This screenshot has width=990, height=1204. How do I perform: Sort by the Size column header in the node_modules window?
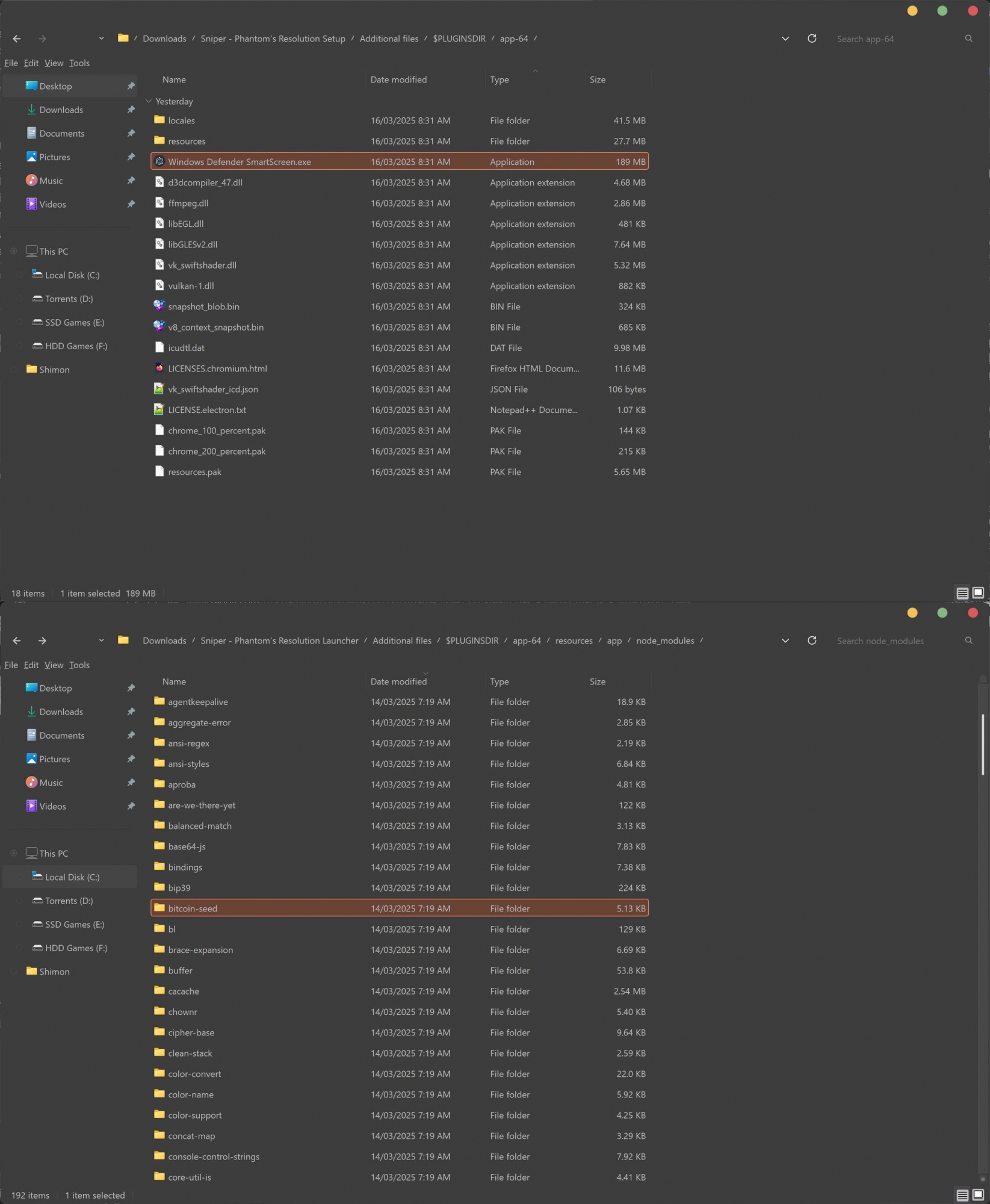(597, 681)
